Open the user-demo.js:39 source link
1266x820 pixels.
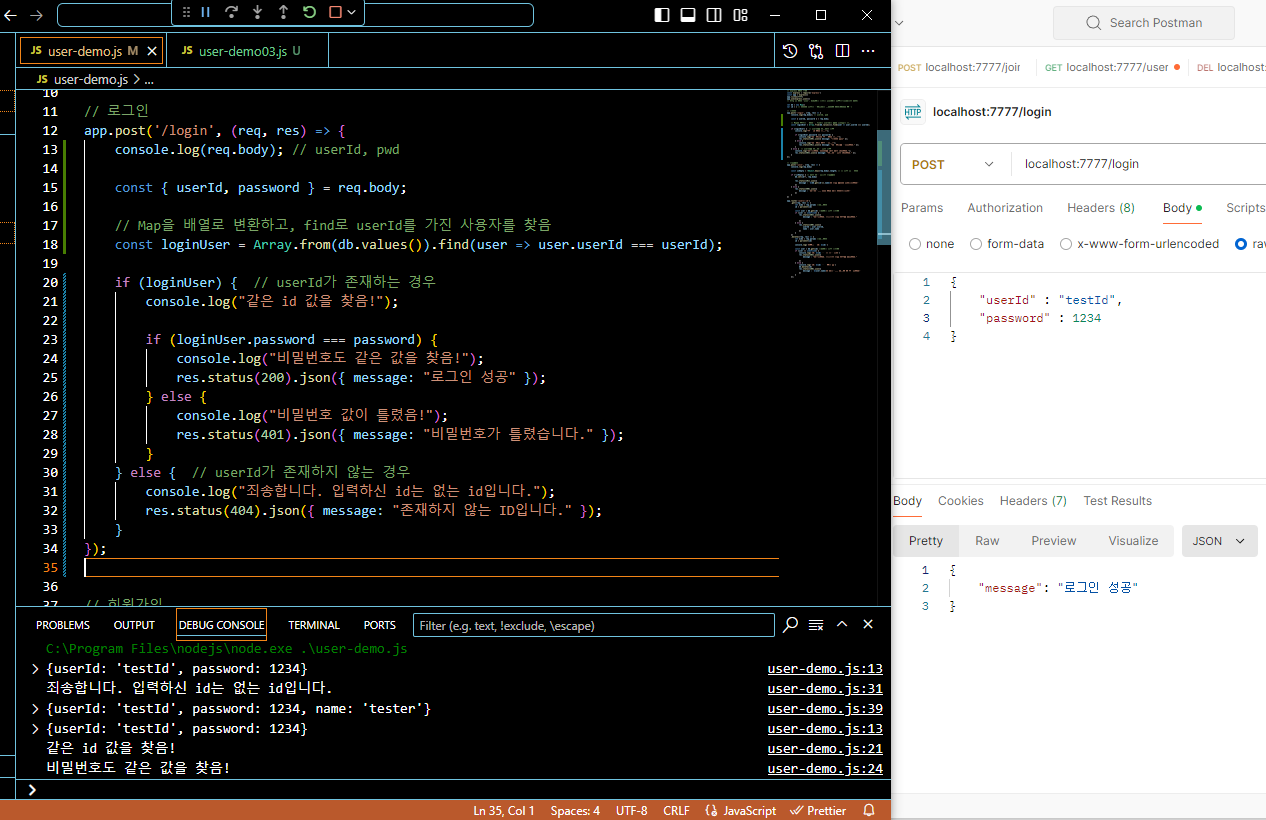click(x=825, y=709)
